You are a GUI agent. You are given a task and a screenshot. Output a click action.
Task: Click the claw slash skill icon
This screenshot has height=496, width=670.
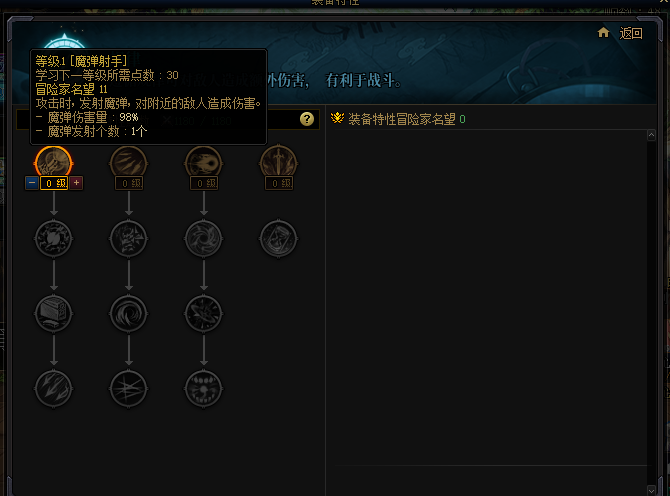(x=129, y=163)
